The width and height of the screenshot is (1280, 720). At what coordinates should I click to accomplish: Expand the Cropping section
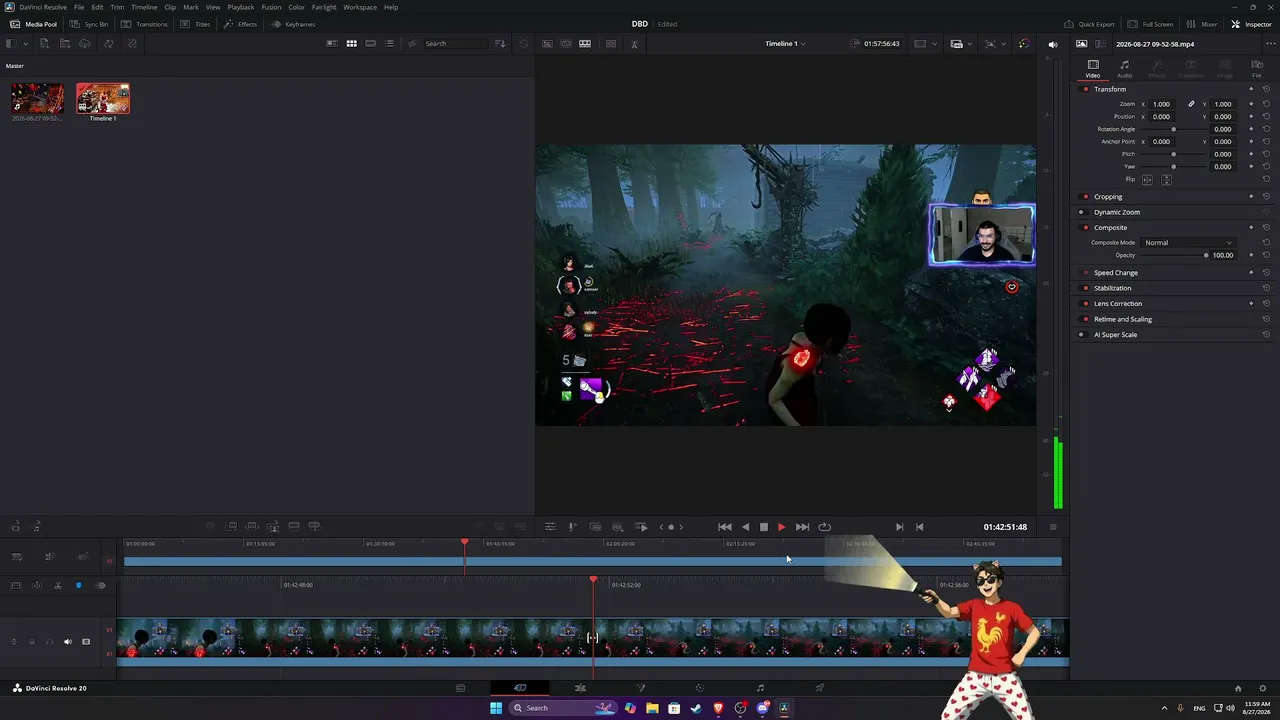(x=1108, y=197)
